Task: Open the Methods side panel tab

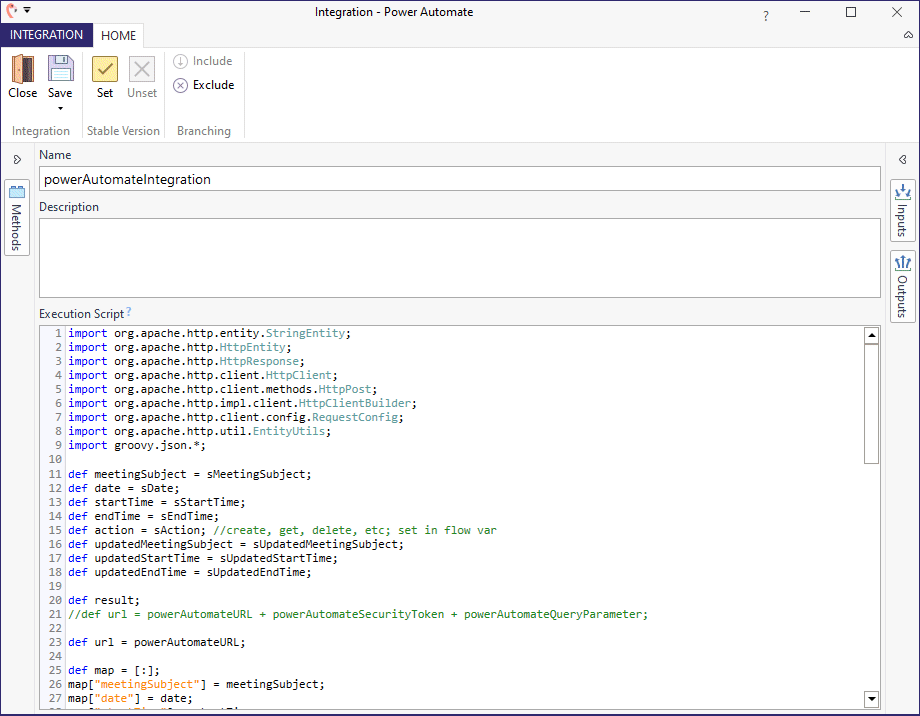Action: click(17, 218)
